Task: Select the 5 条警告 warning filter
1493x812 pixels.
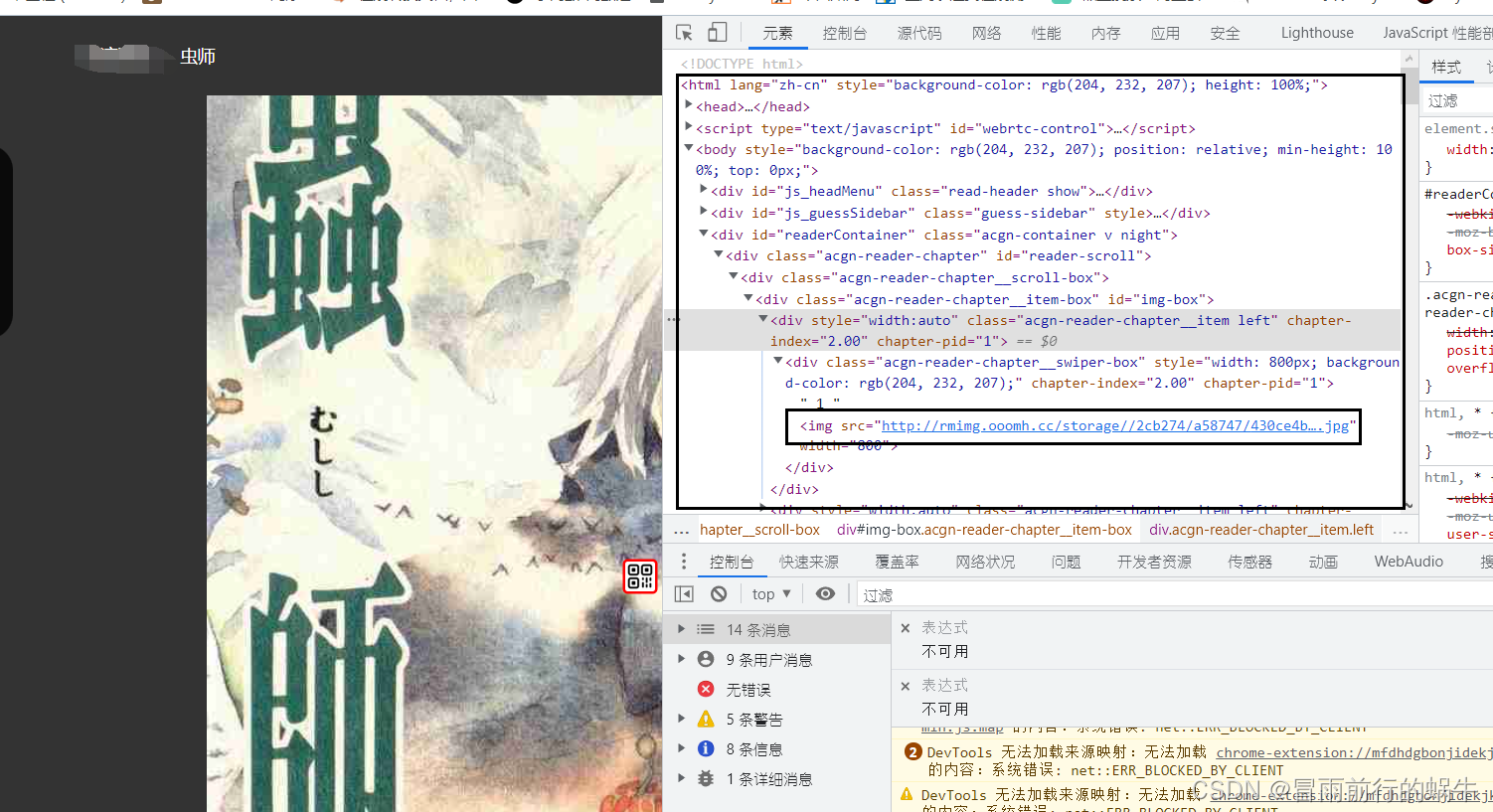Action: pos(753,719)
